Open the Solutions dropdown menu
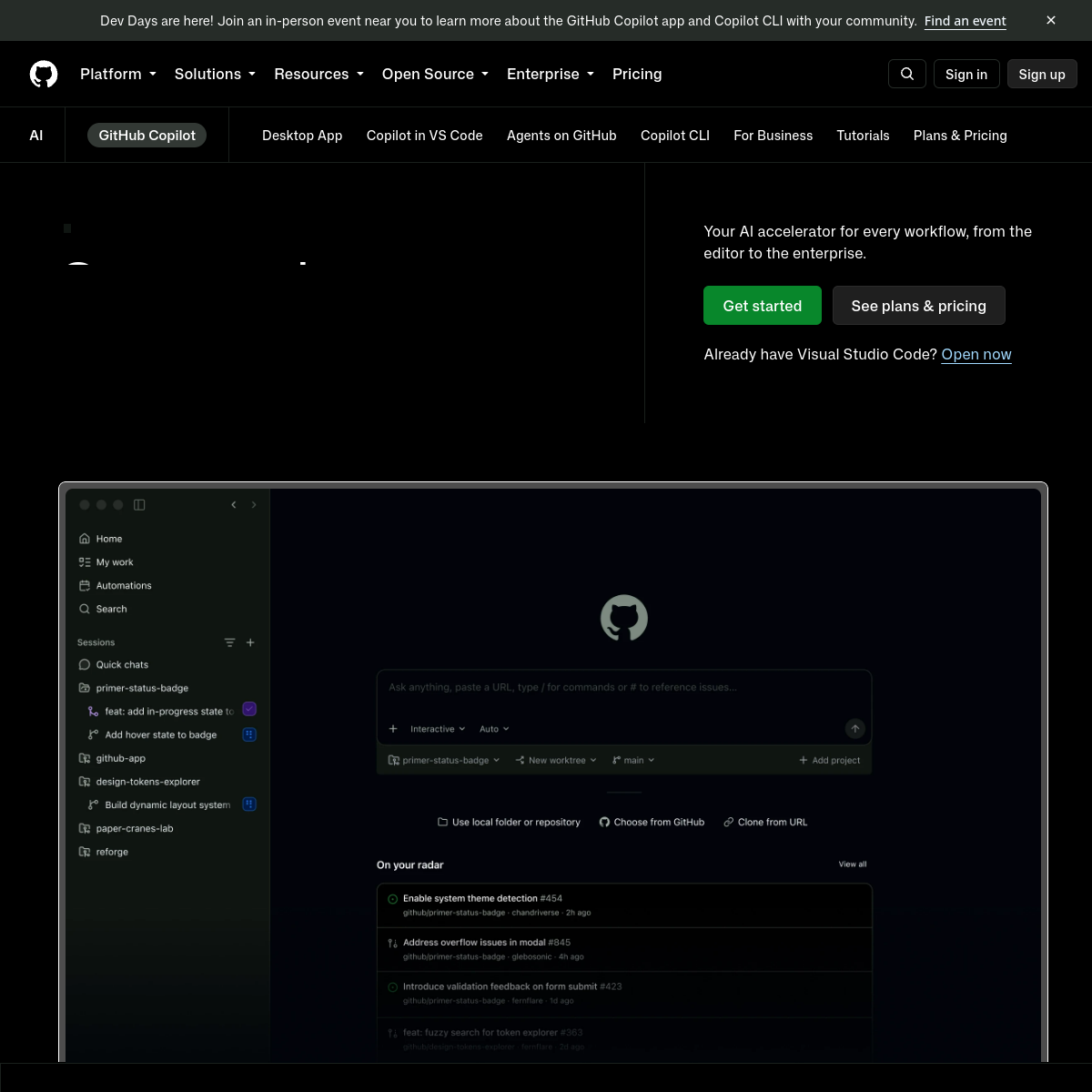 click(215, 74)
